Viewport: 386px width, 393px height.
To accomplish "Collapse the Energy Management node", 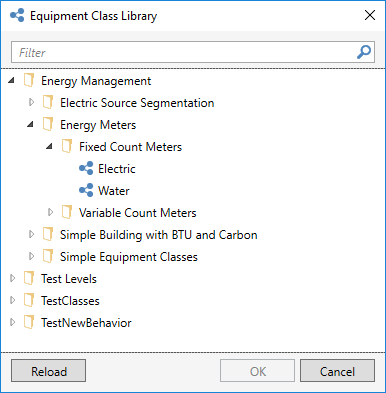I will tap(12, 80).
